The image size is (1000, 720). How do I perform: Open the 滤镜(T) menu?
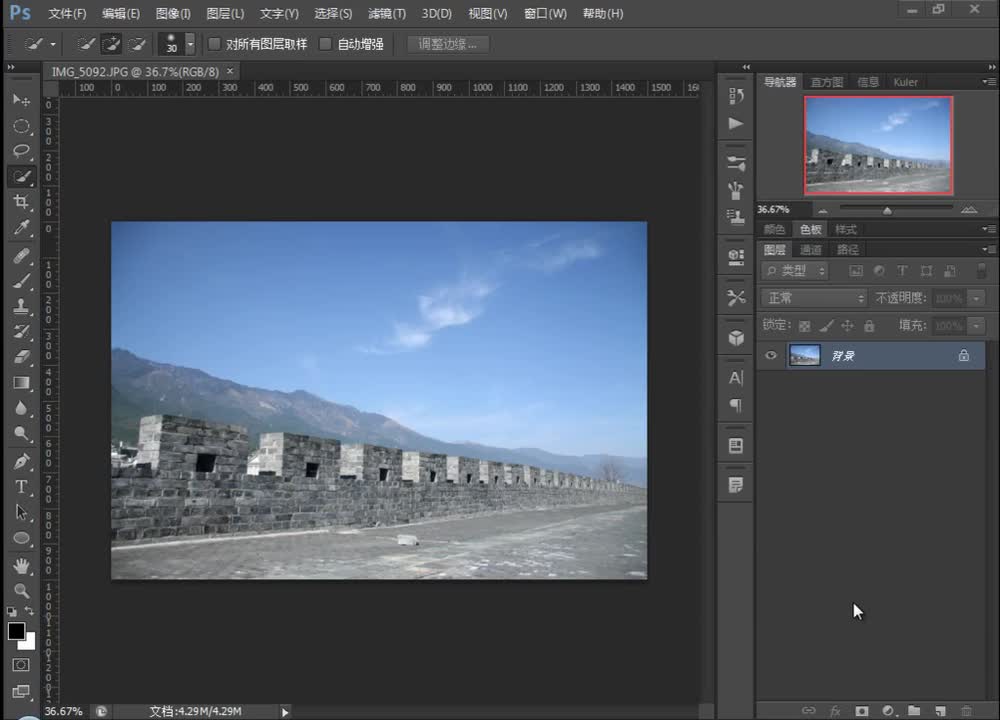tap(387, 14)
